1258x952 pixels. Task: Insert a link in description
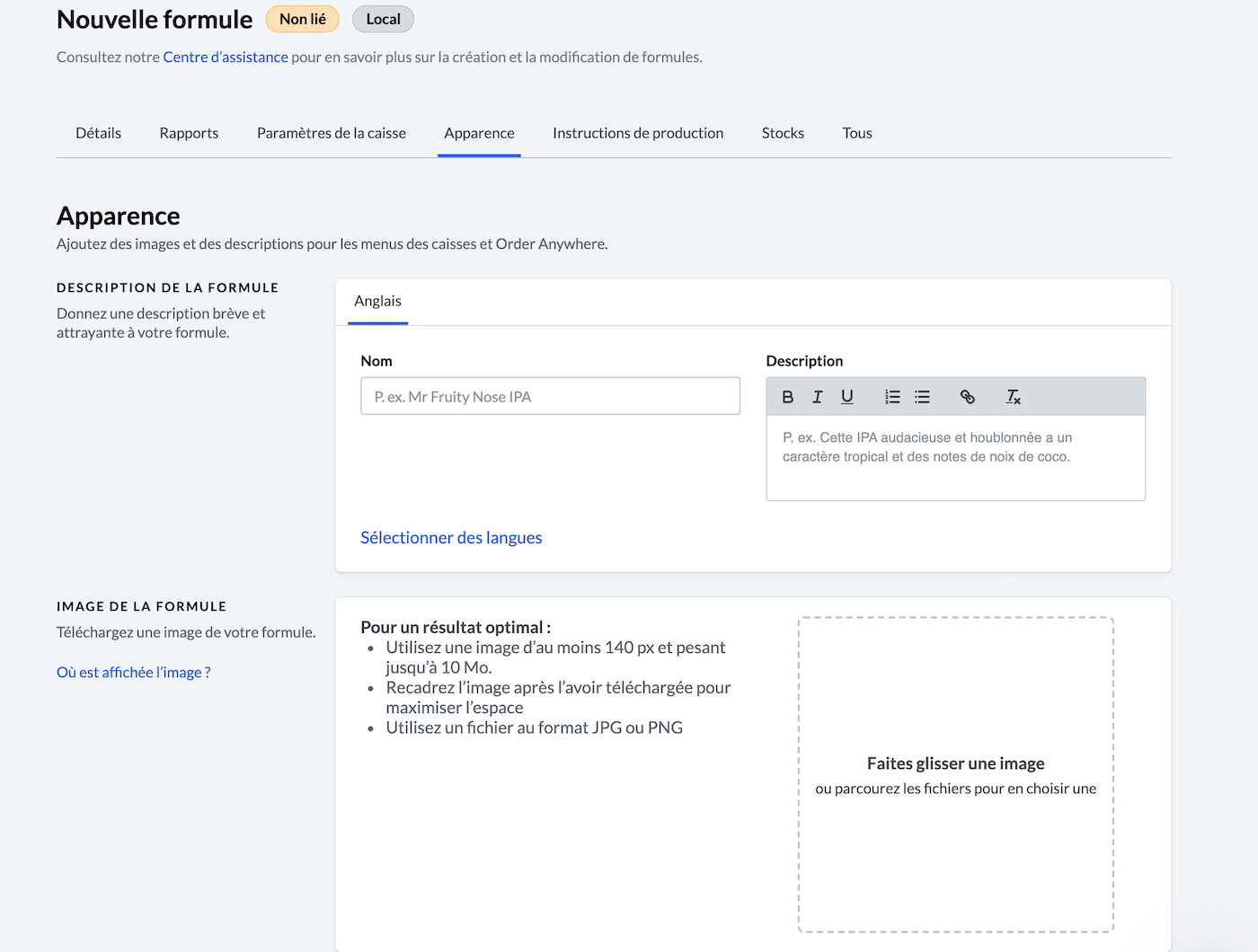coord(968,397)
